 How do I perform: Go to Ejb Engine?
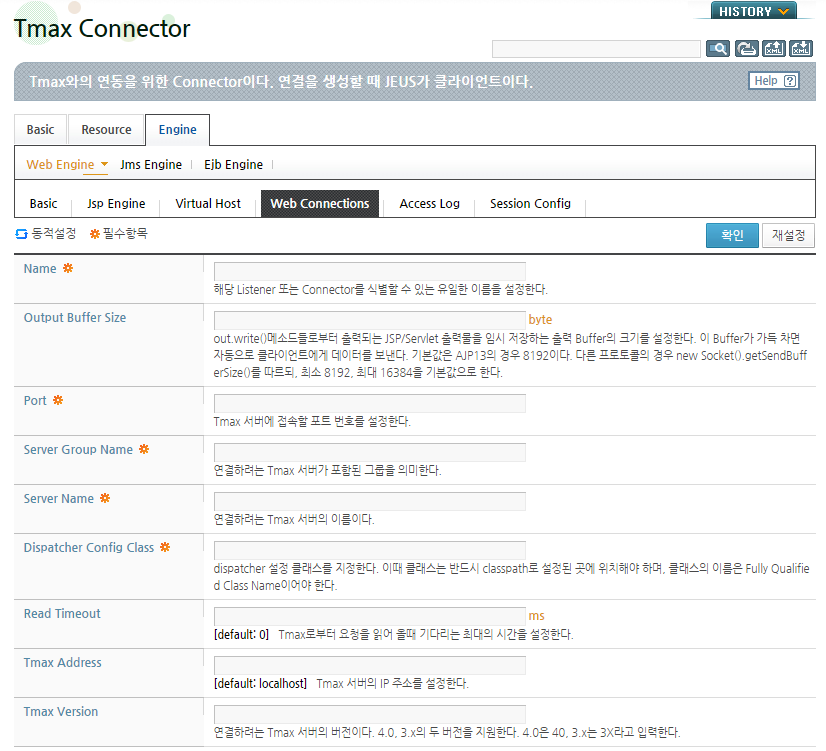(233, 165)
